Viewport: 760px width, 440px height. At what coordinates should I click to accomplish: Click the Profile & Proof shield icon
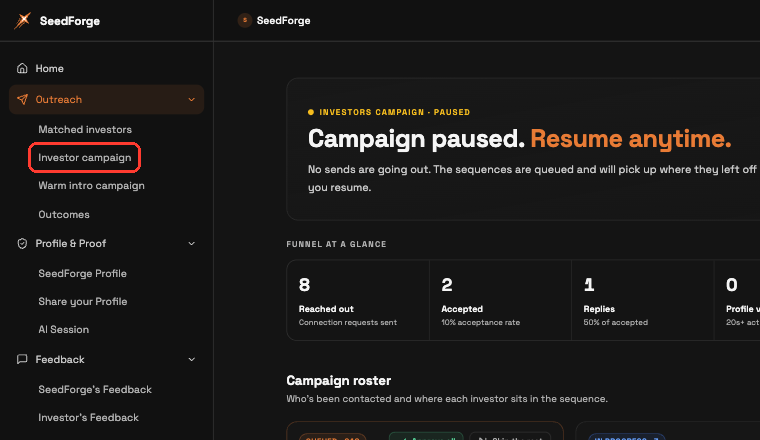point(22,243)
